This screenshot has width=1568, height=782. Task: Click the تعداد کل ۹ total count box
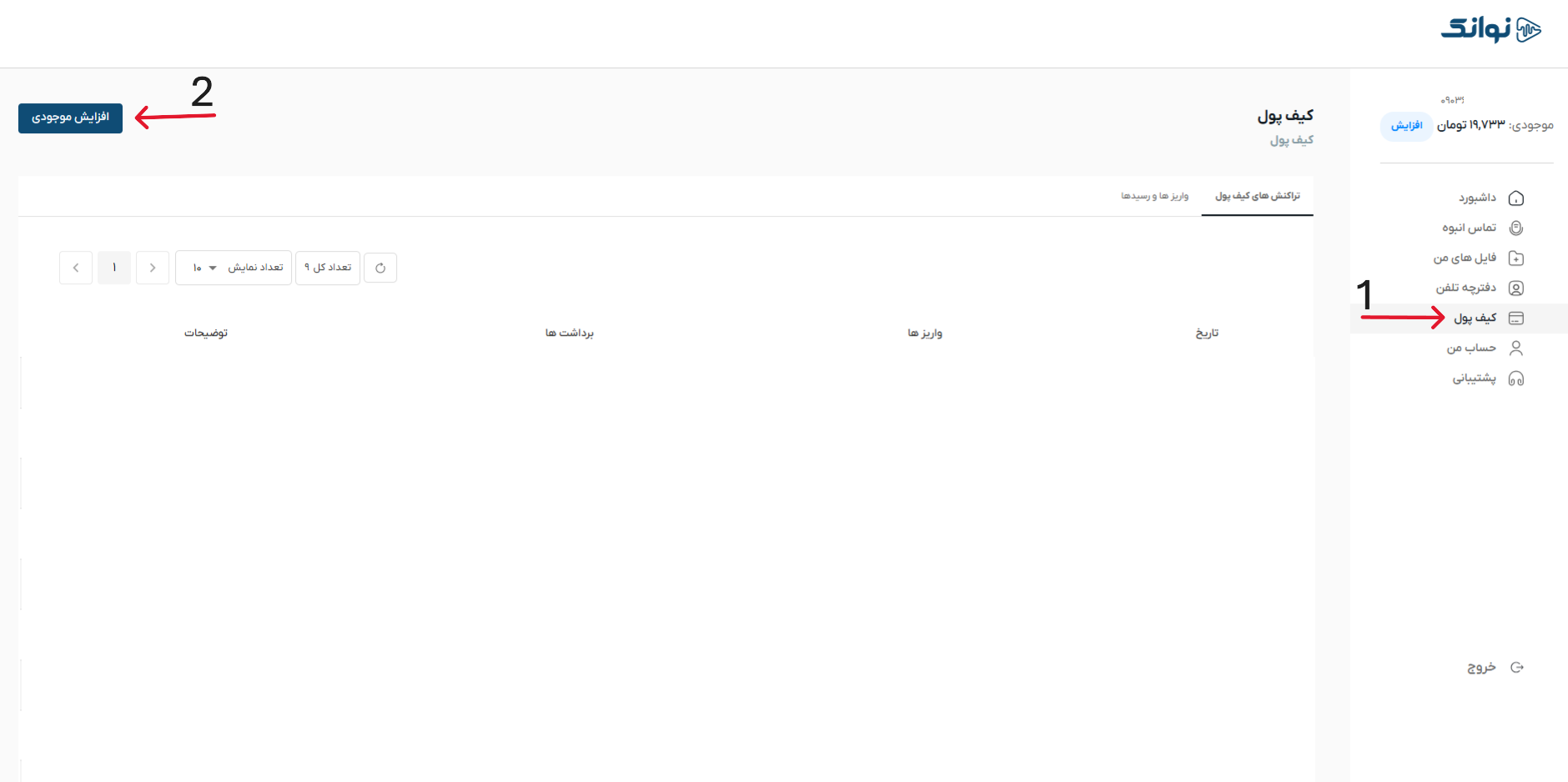[x=328, y=268]
